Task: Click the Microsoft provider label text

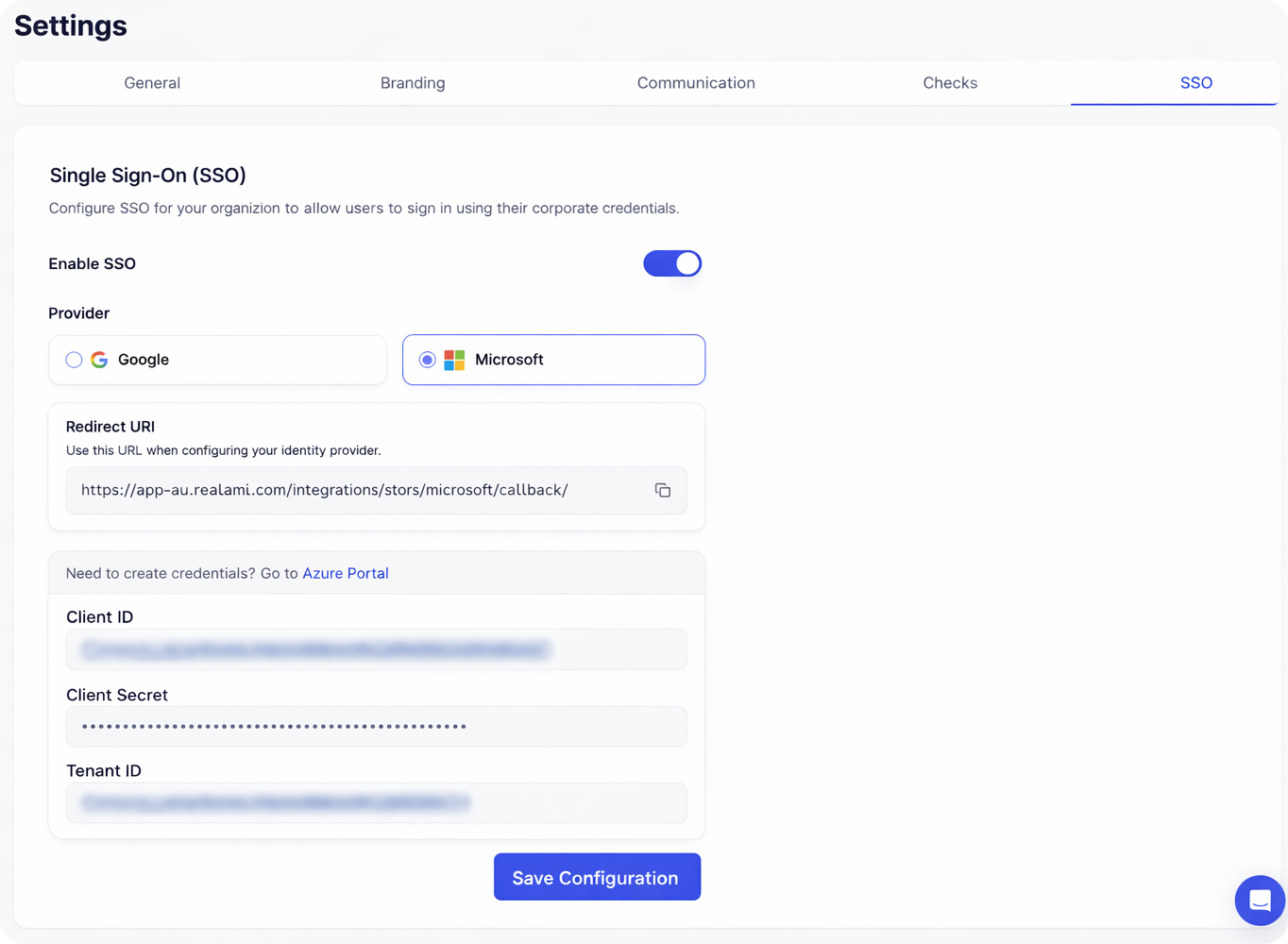Action: [509, 360]
